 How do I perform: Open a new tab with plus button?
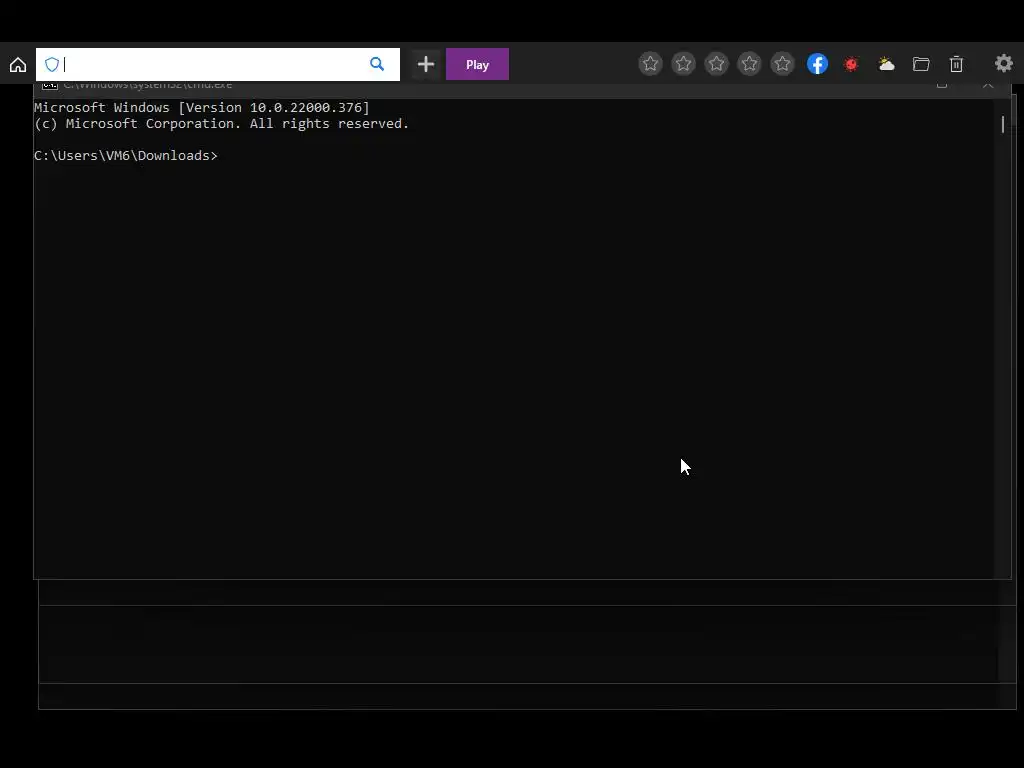[x=426, y=64]
